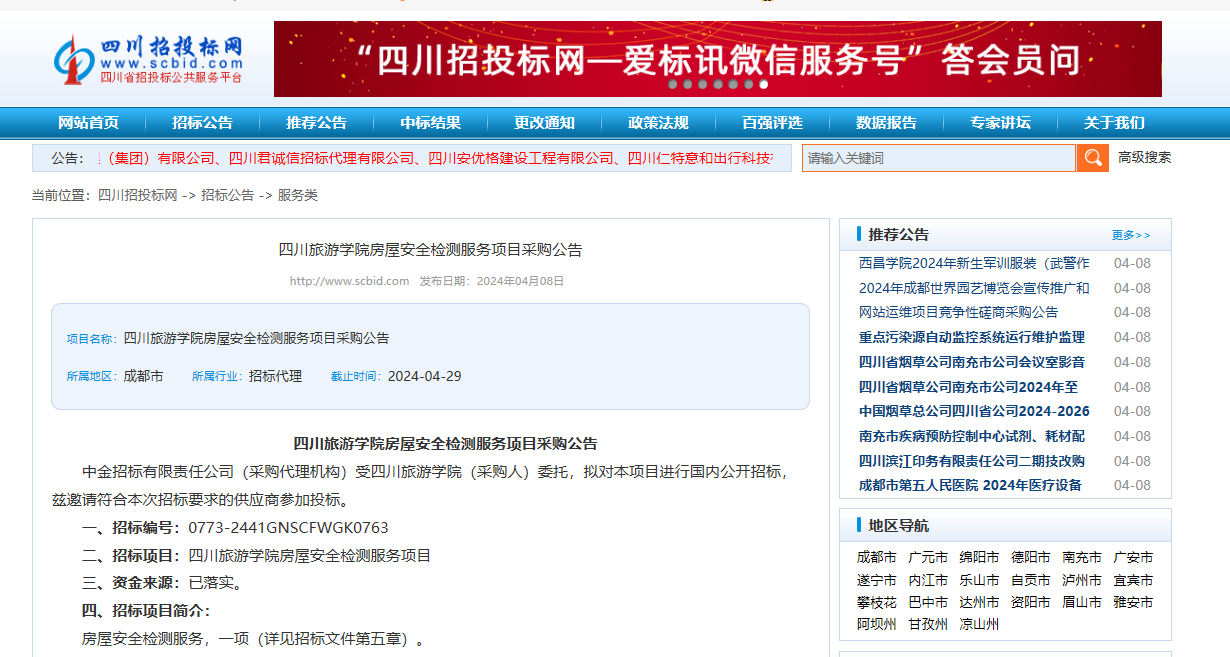
Task: Select 德阳市 in the region list
Action: (x=1031, y=557)
